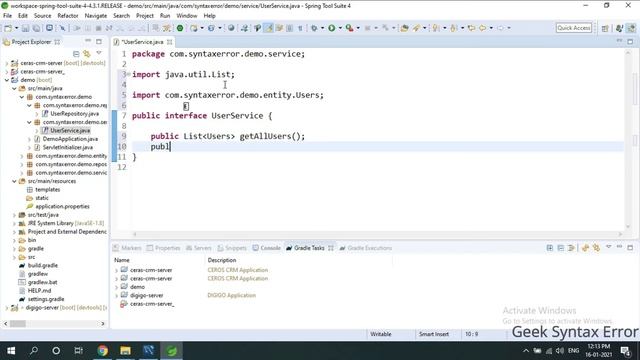The image size is (640, 360).
Task: Click the Open Type toolbar icon
Action: (404, 28)
